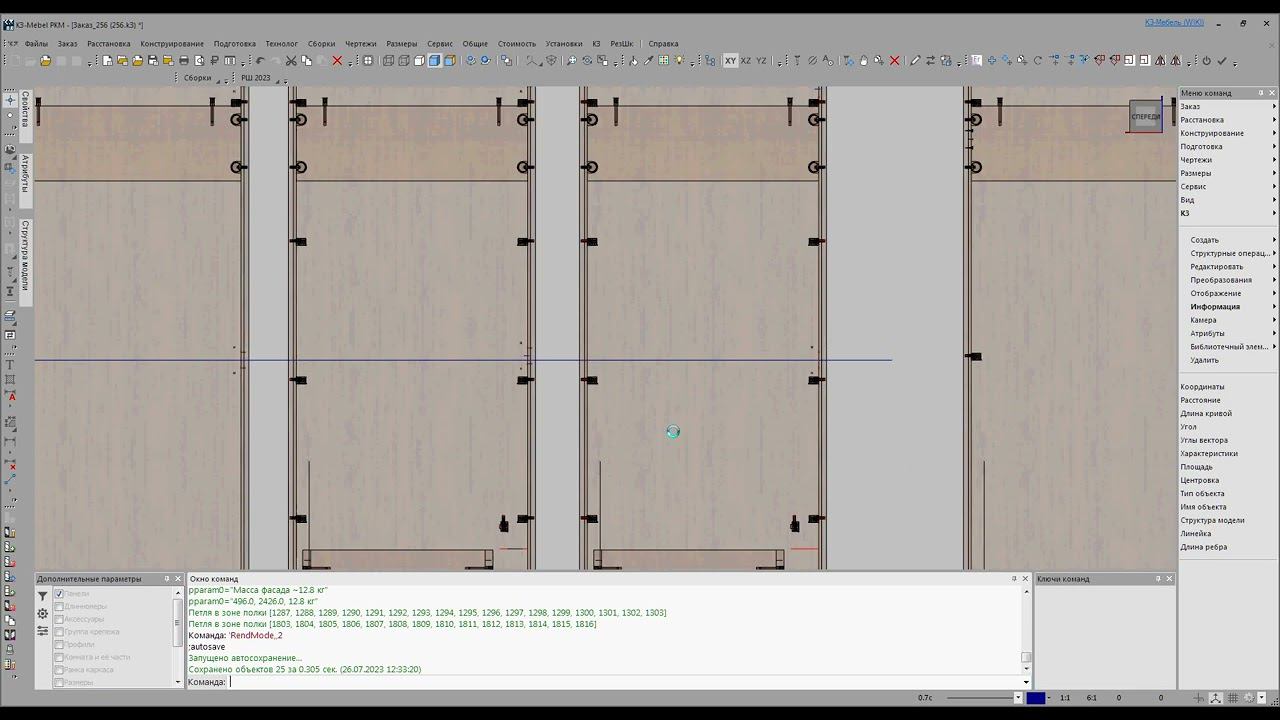Select the scissors cut icon
This screenshot has width=1280, height=720.
pos(291,61)
